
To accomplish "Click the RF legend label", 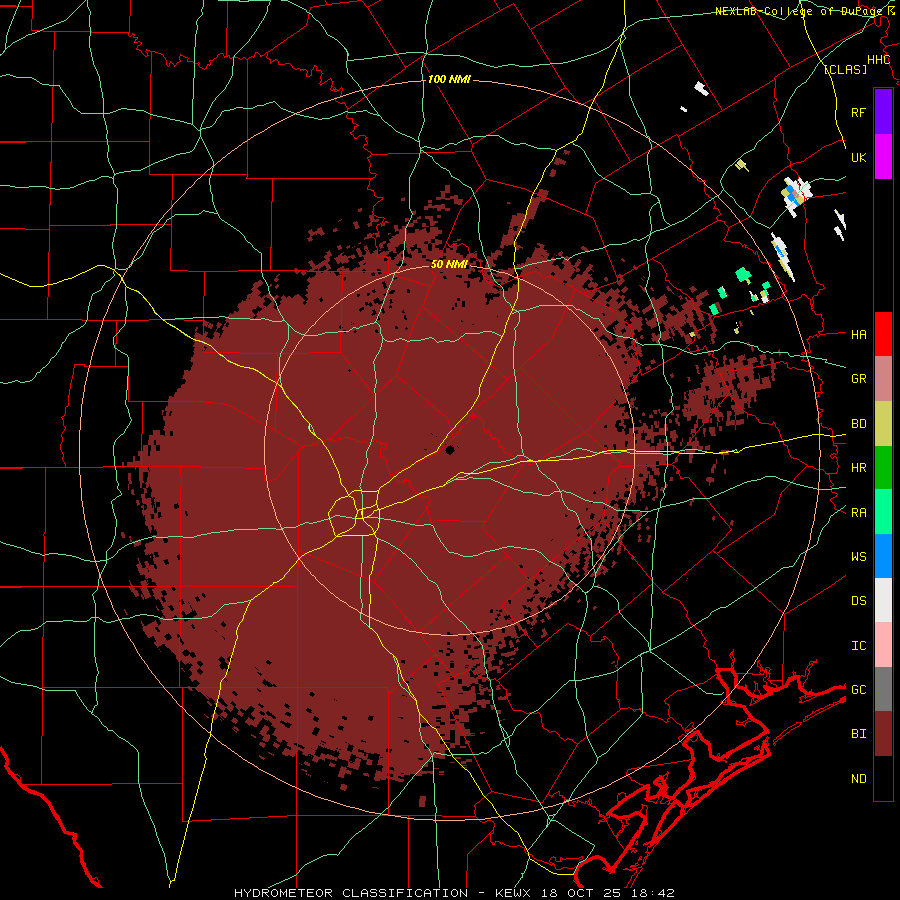I will pos(858,112).
